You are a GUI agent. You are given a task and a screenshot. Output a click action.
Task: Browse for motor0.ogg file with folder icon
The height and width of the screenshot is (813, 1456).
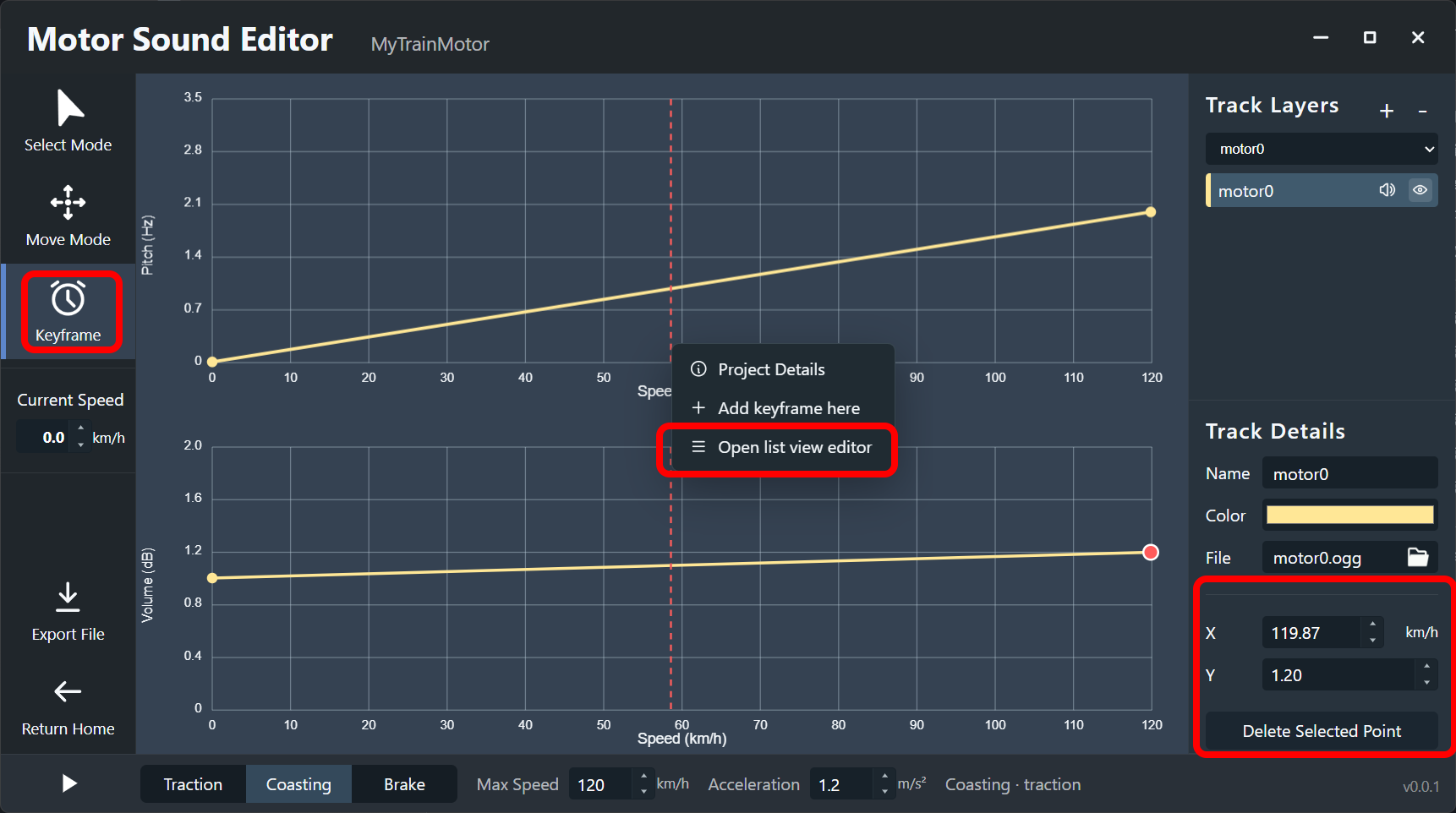(x=1418, y=557)
